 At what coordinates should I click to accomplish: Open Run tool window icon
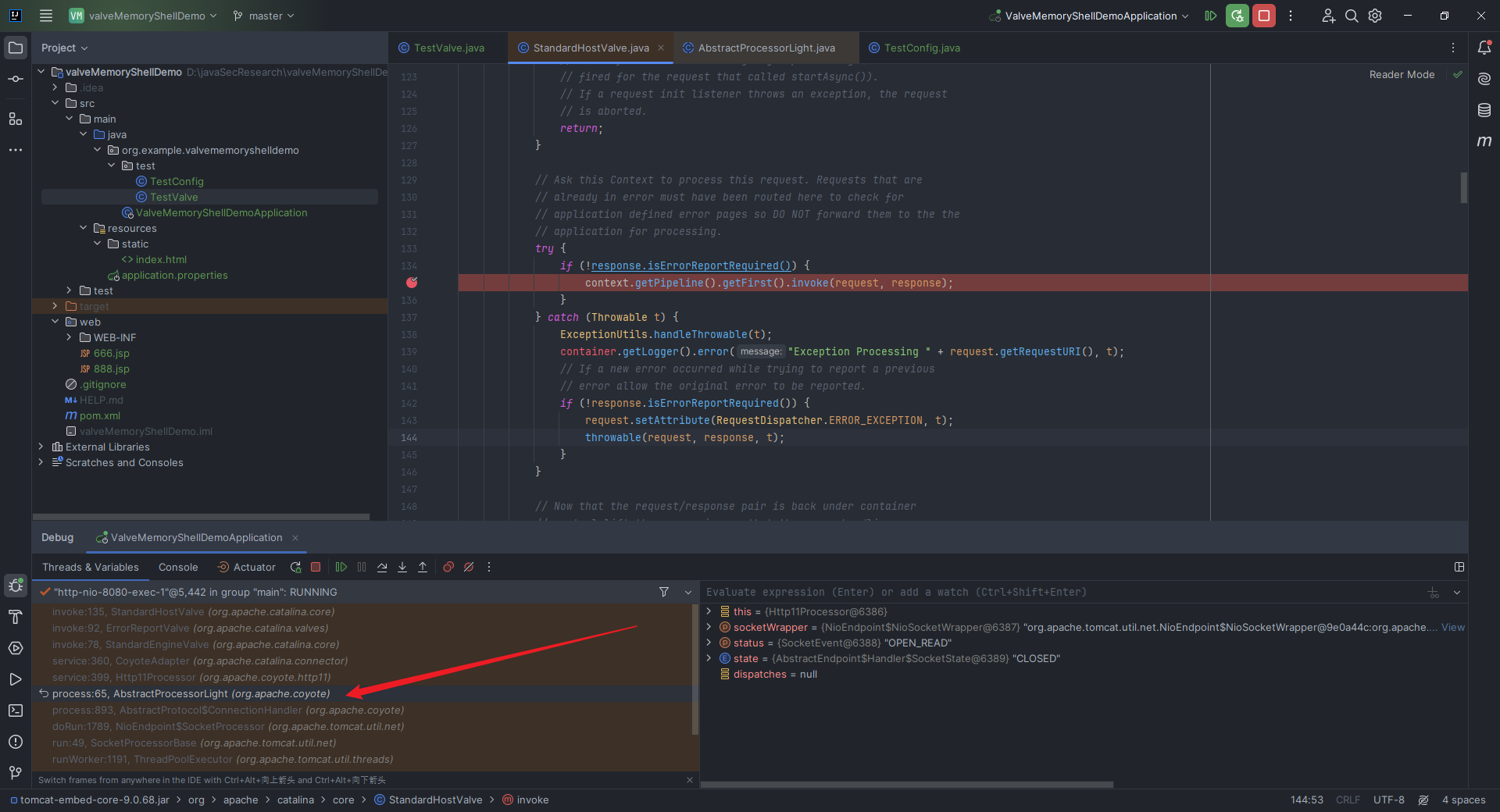coord(16,679)
